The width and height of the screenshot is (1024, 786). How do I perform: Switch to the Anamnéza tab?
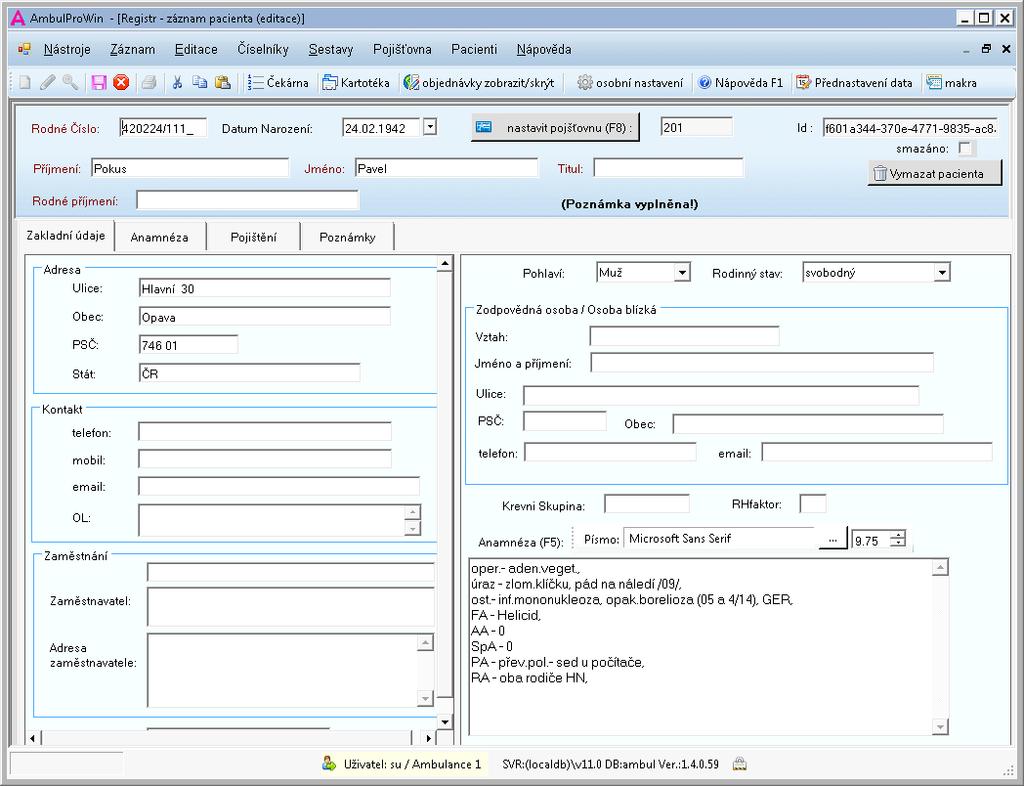click(x=159, y=237)
